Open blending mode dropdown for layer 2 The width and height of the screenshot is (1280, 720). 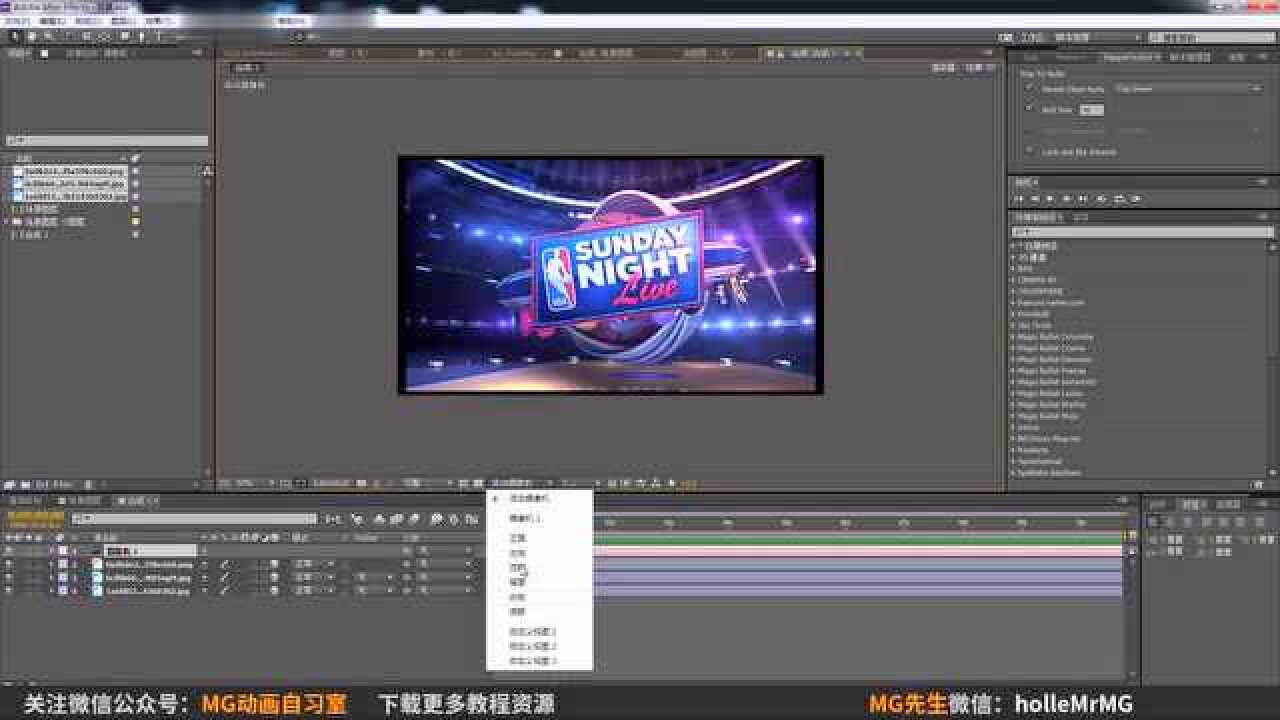[313, 564]
